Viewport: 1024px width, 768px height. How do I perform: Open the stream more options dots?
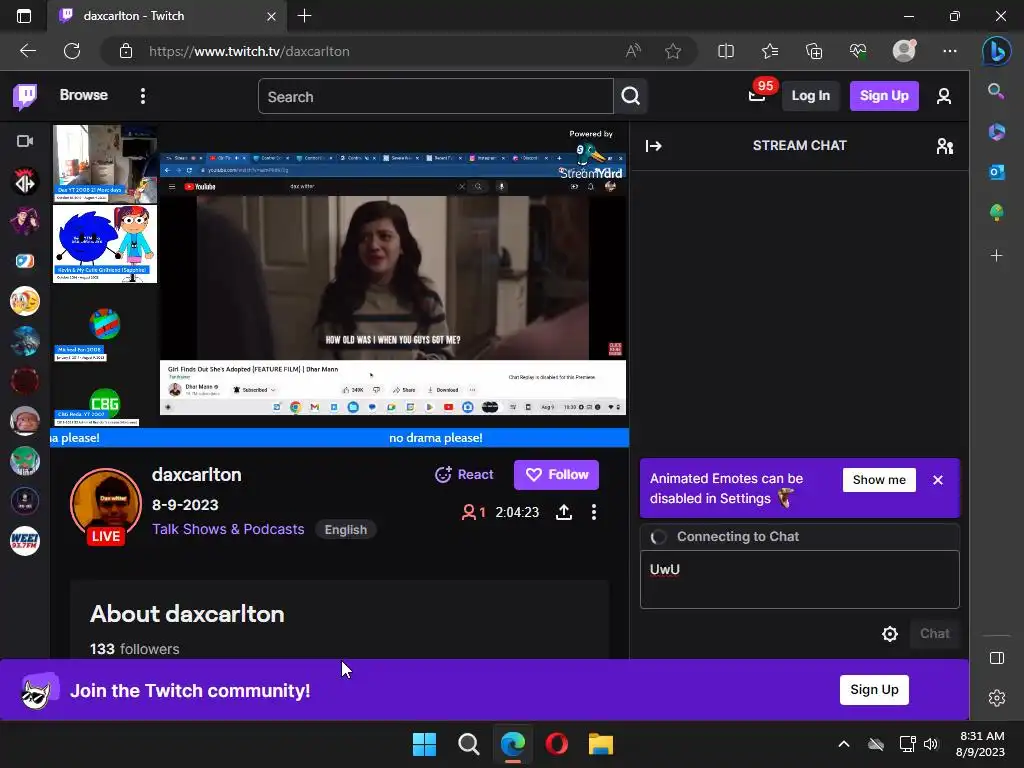tap(594, 512)
